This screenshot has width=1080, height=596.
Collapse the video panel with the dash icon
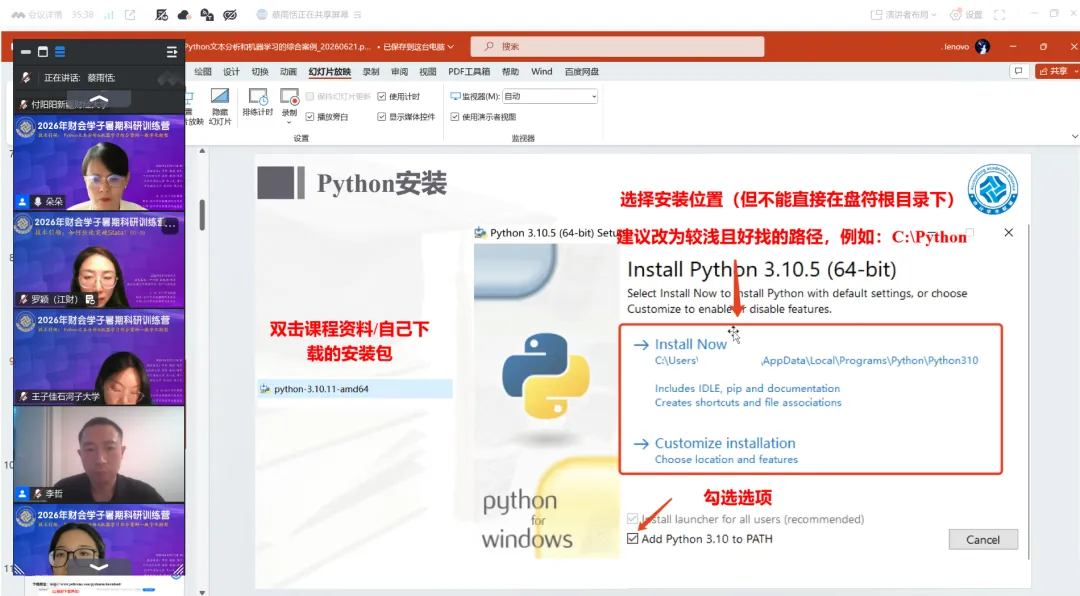[x=25, y=52]
